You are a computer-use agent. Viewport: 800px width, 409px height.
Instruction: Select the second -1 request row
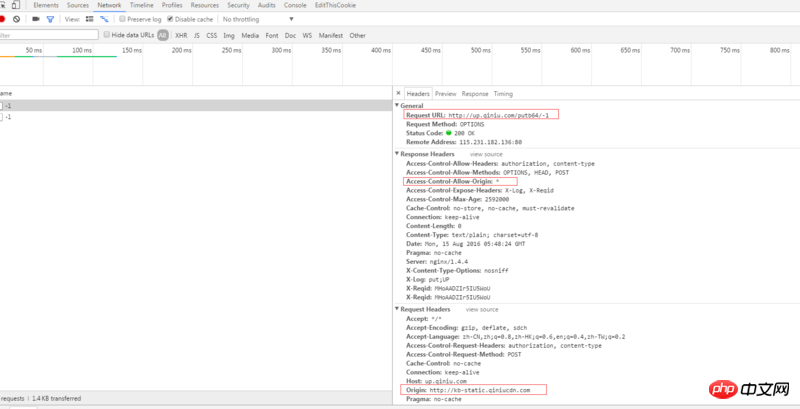click(x=196, y=117)
